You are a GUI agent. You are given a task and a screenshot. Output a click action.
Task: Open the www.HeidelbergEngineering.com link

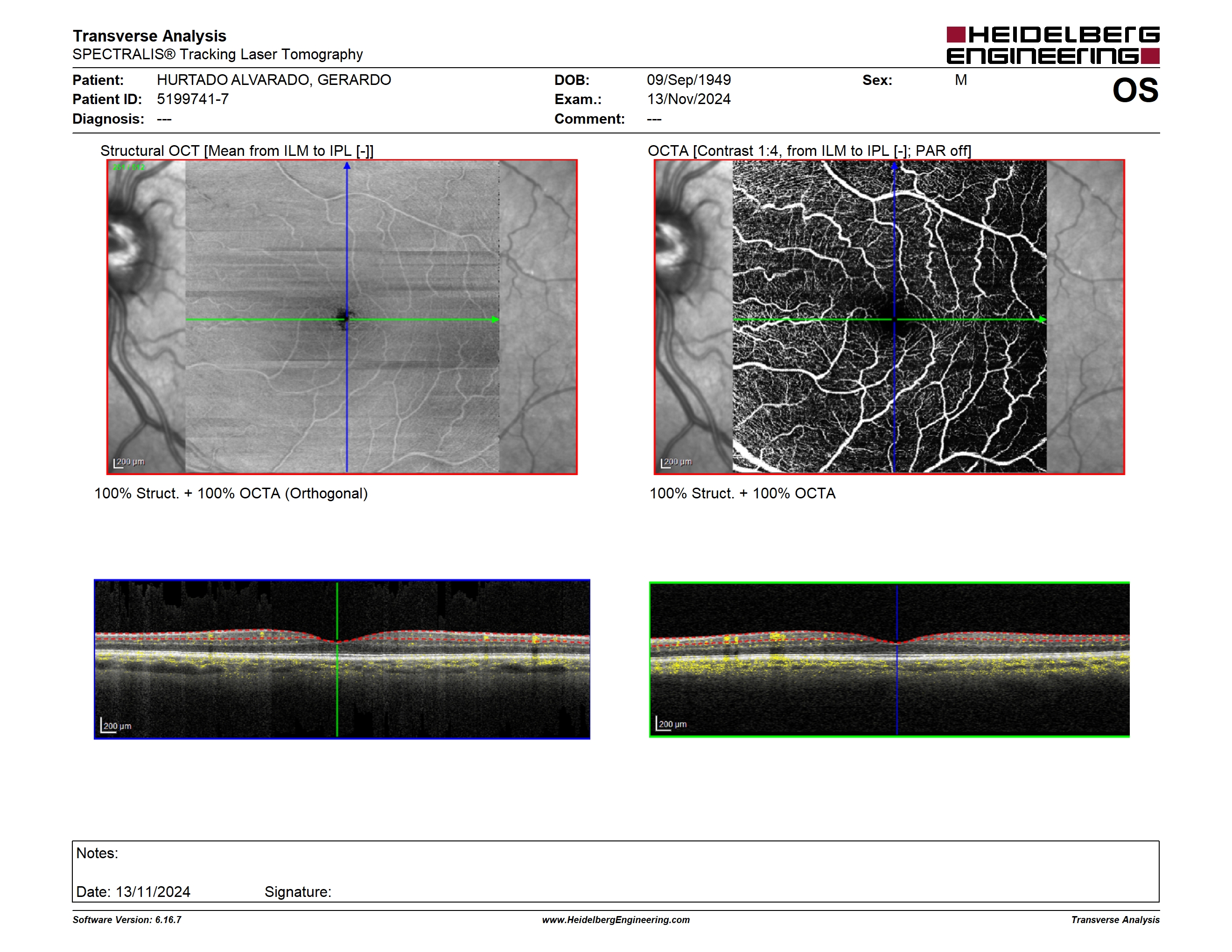click(616, 920)
